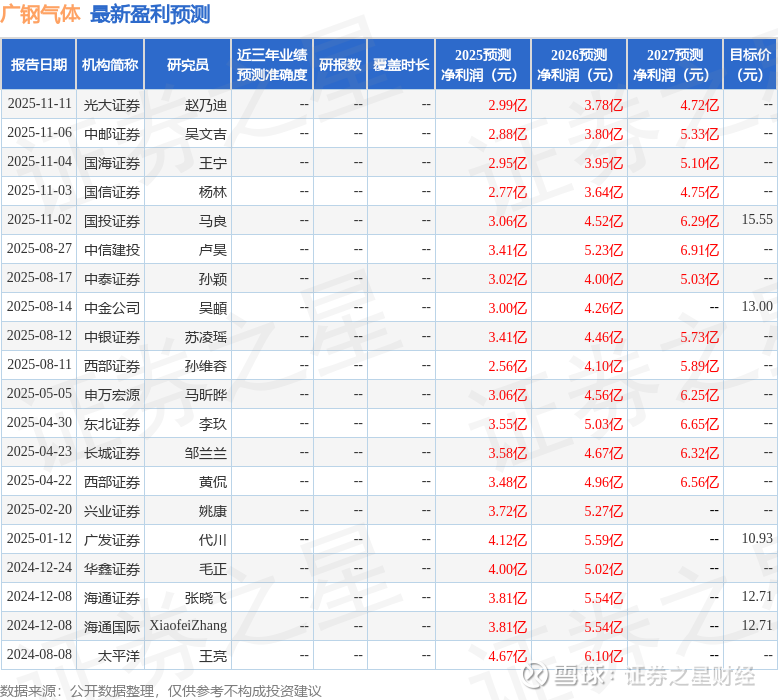Image resolution: width=778 pixels, height=700 pixels.
Task: Select the 机构简称 column header
Action: (x=110, y=64)
